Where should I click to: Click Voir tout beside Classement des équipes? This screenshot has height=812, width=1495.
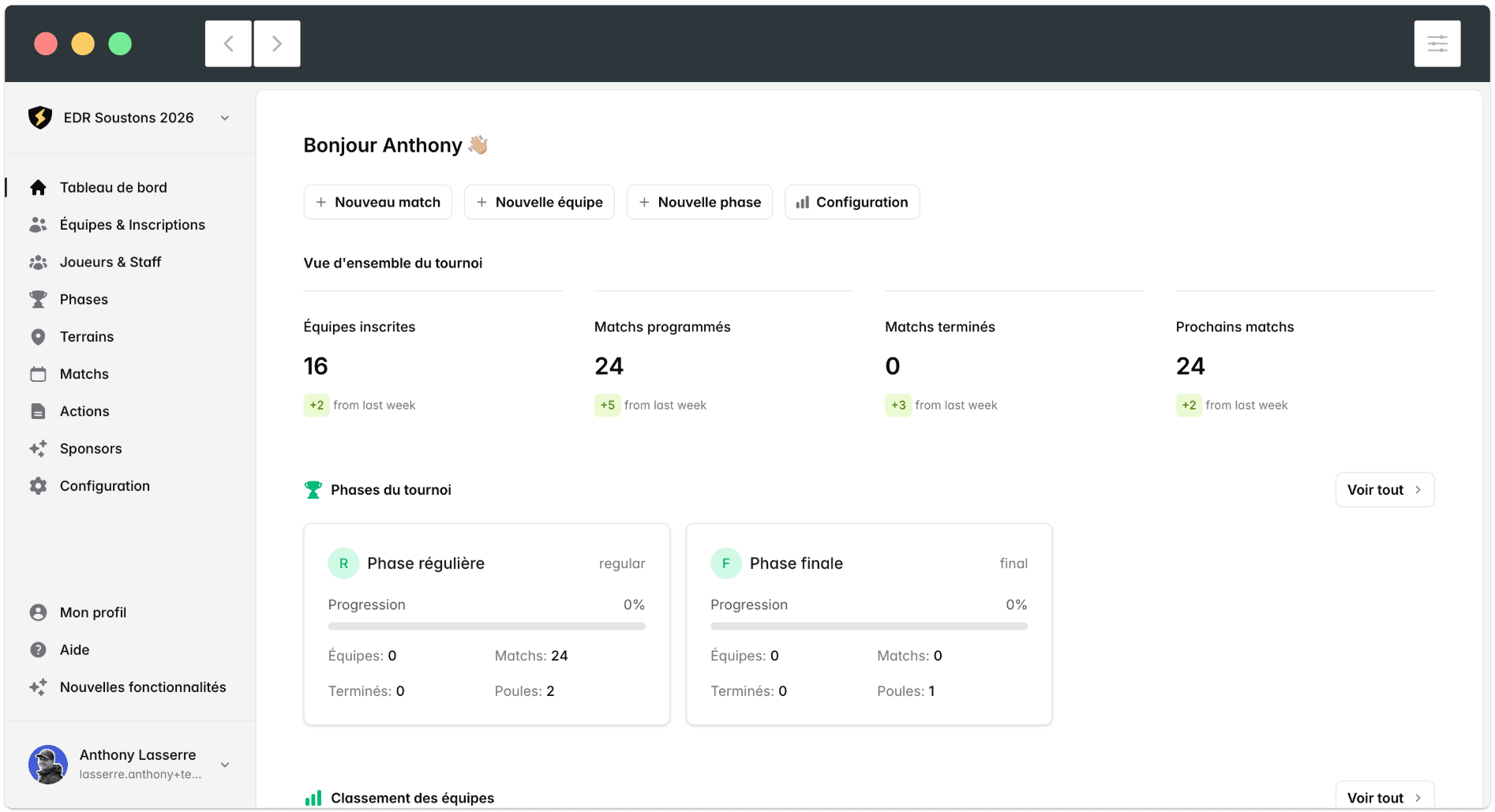pos(1384,797)
